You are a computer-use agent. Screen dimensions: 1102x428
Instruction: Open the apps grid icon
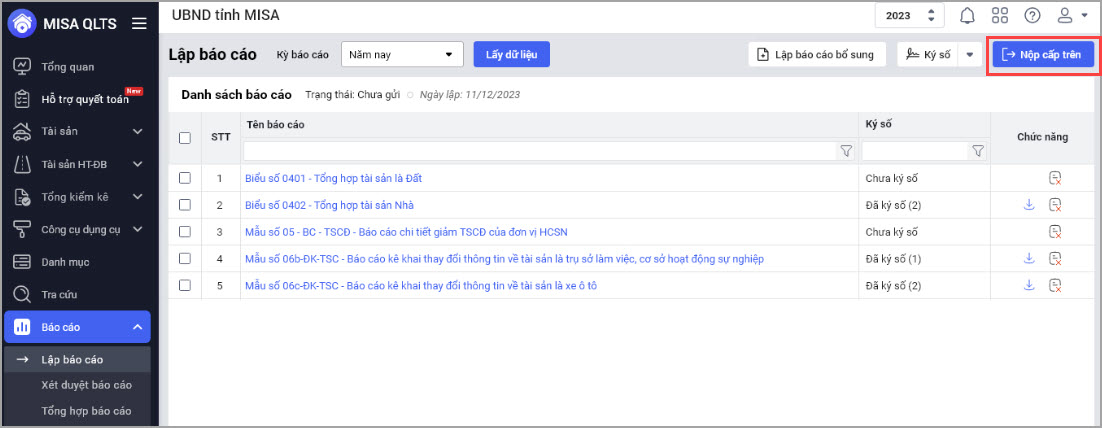[999, 15]
